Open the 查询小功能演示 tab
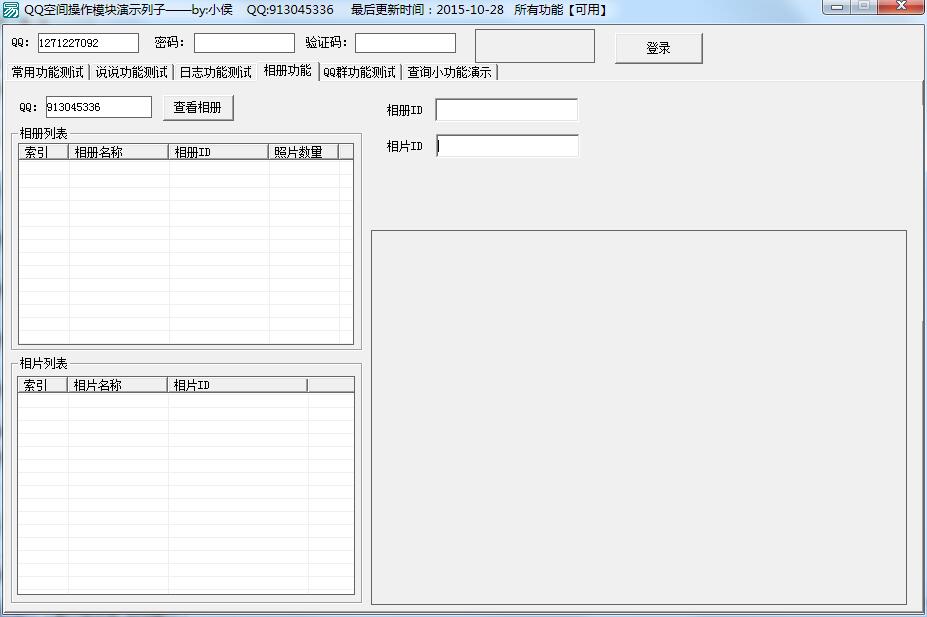The image size is (927, 617). point(449,72)
